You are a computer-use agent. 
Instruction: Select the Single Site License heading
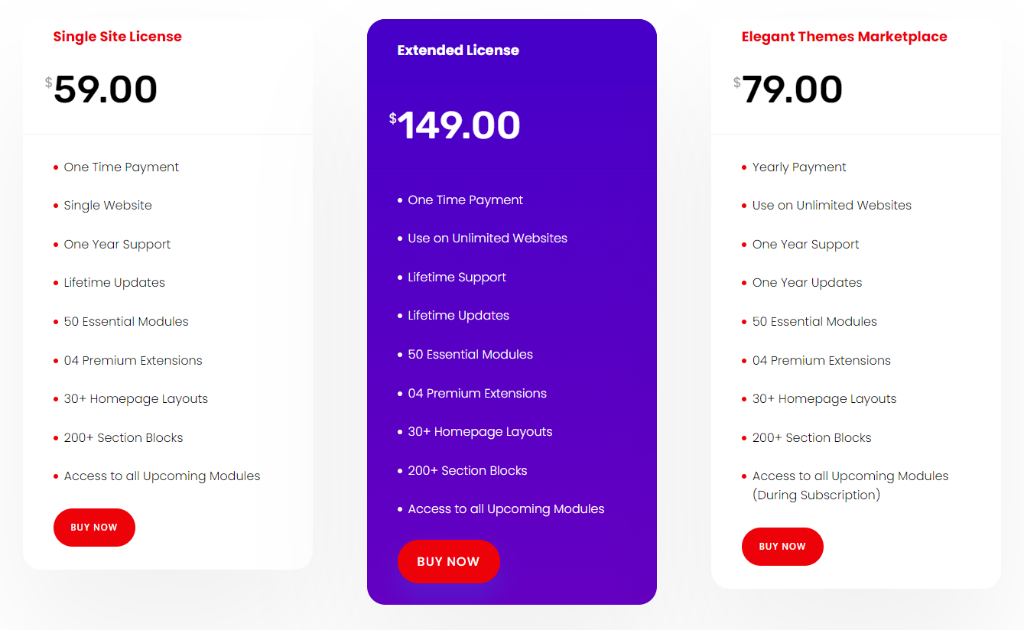[118, 37]
